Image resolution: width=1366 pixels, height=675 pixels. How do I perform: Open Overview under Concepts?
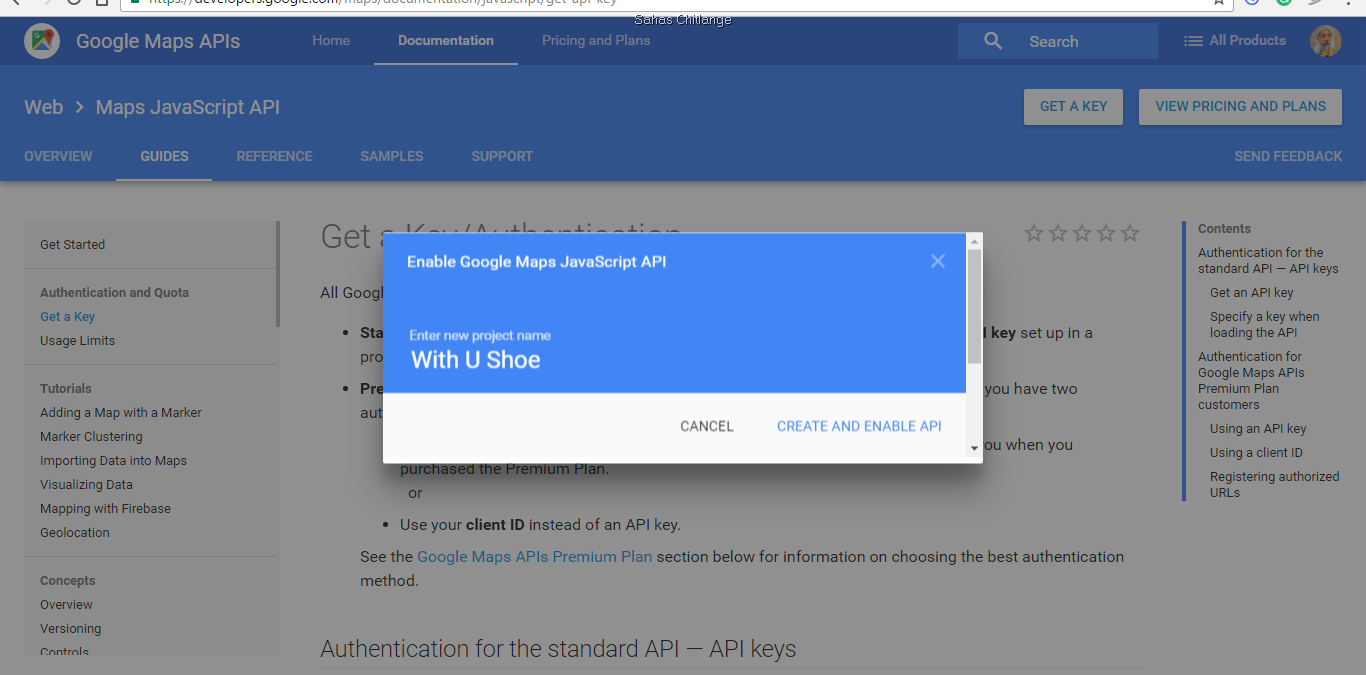click(66, 604)
